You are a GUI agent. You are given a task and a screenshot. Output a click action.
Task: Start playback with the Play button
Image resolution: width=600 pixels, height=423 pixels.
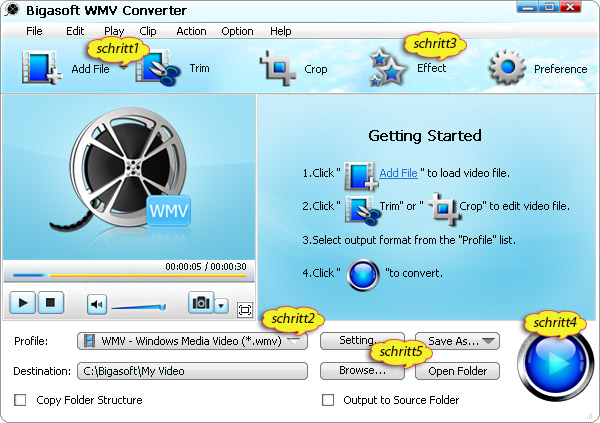pos(23,303)
